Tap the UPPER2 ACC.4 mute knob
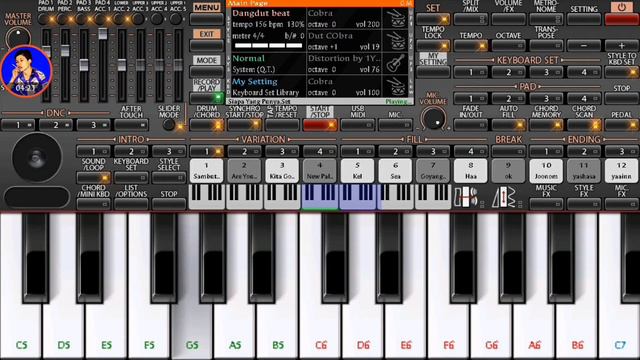Image resolution: width=640 pixels, height=360 pixels. 157,19
